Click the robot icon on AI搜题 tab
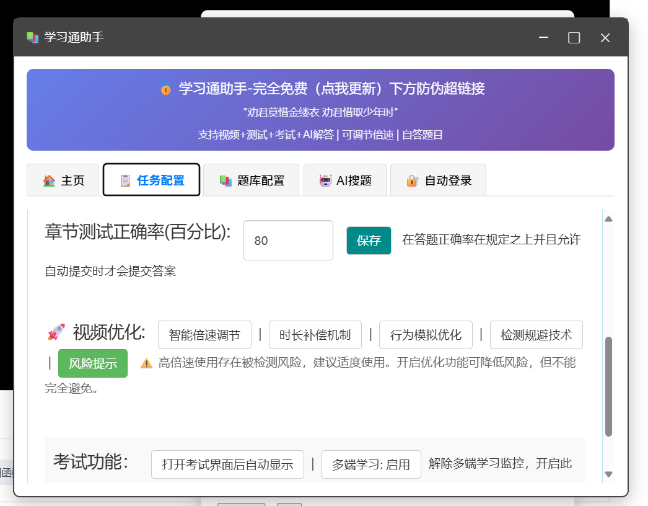 325,181
